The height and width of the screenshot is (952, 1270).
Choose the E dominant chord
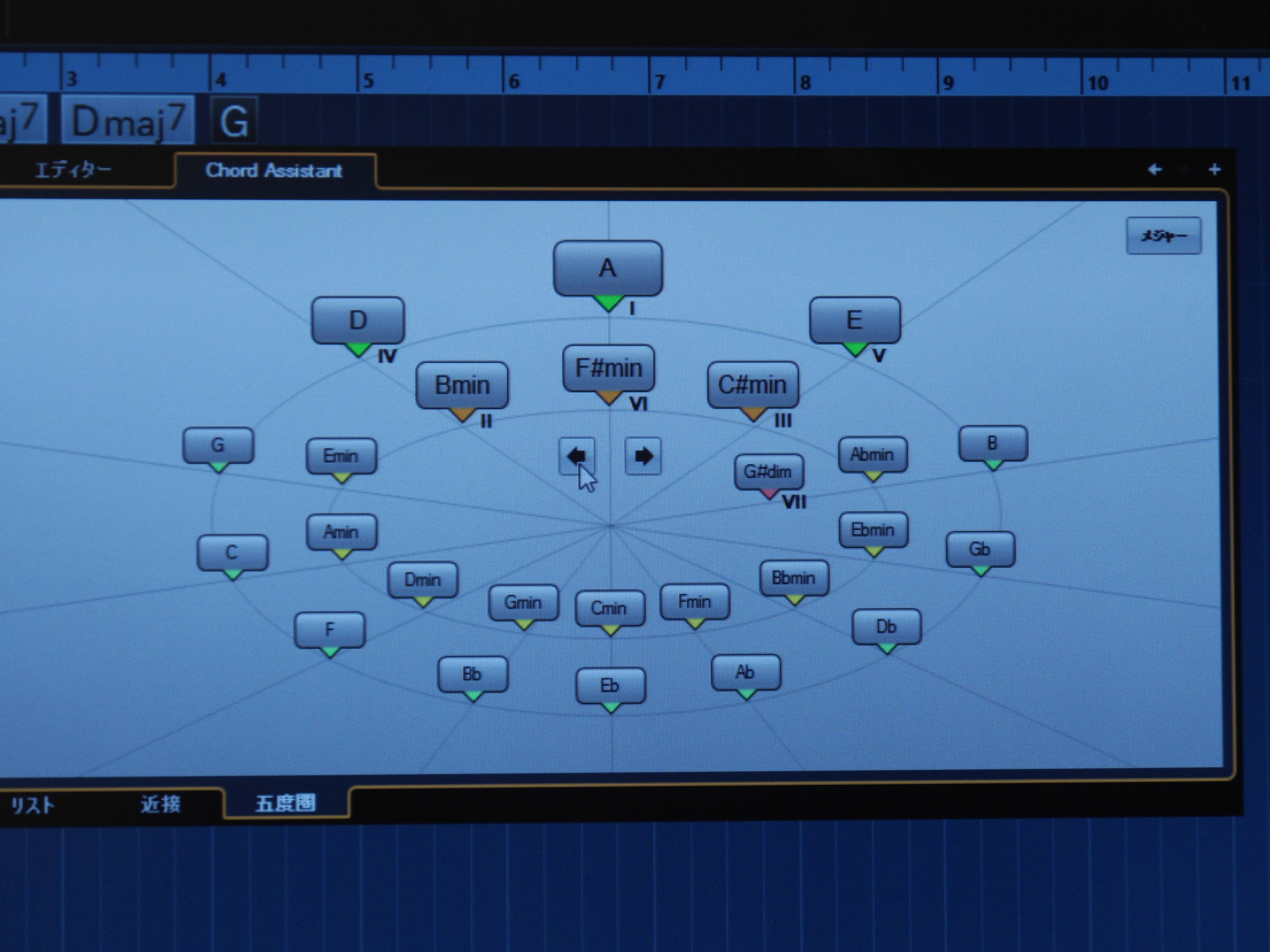coord(855,320)
